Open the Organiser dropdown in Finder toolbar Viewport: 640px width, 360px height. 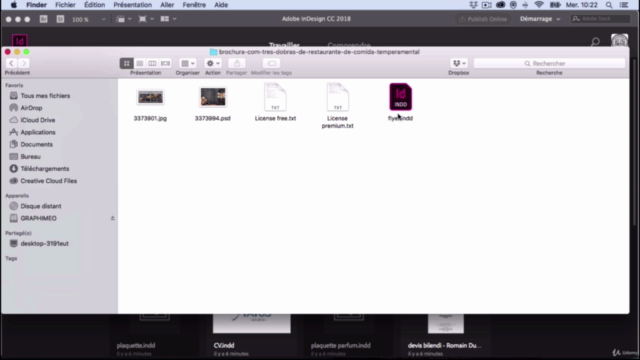(188, 63)
